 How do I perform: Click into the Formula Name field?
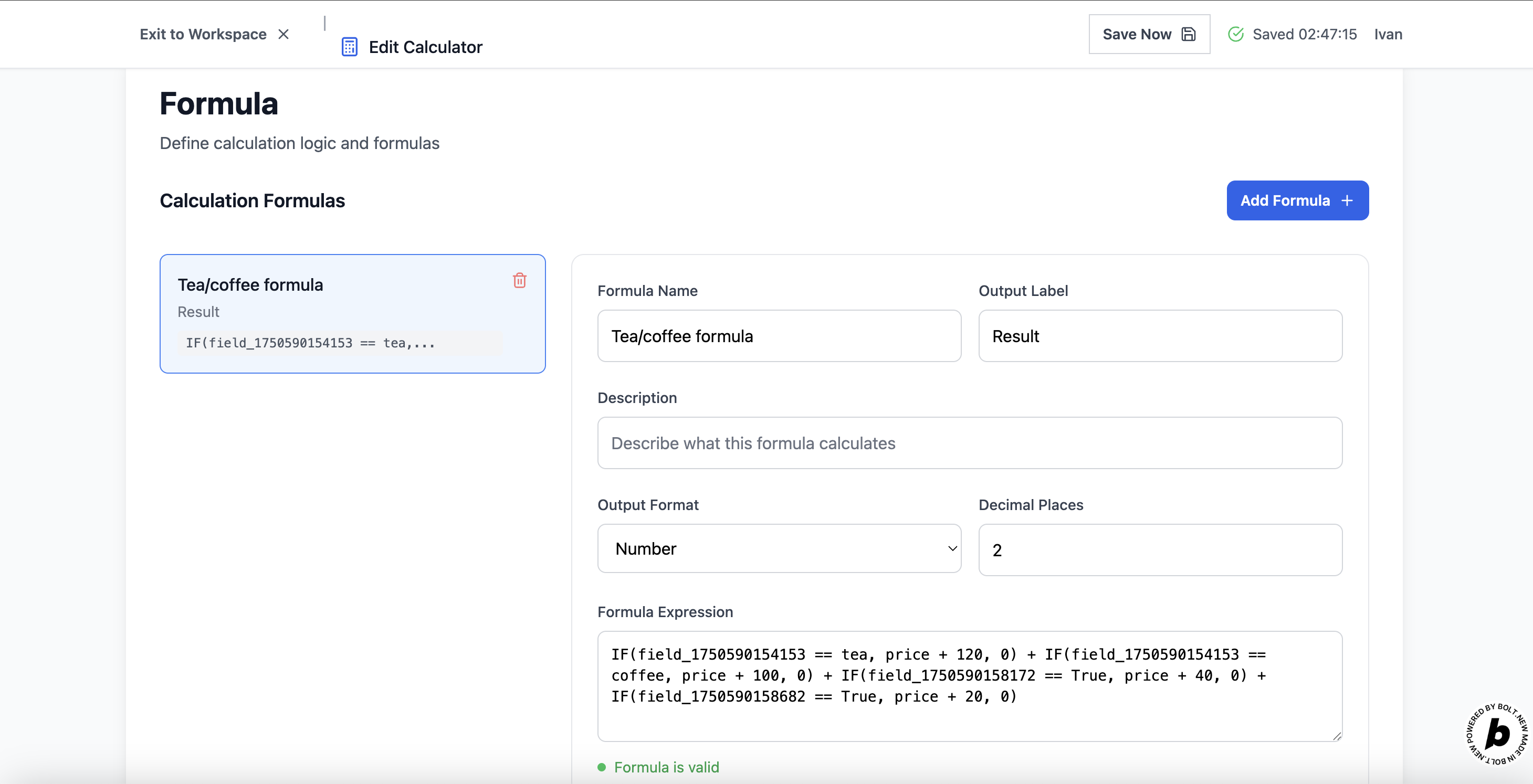(779, 336)
